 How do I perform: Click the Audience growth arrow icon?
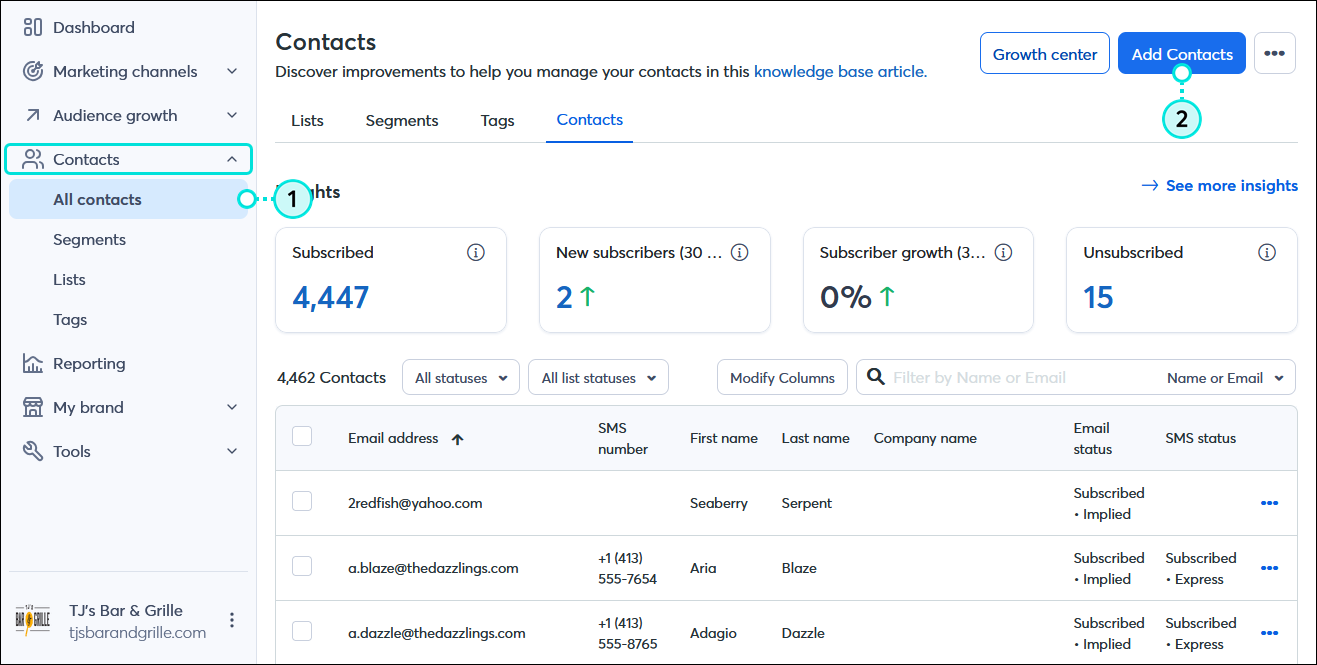coord(33,115)
